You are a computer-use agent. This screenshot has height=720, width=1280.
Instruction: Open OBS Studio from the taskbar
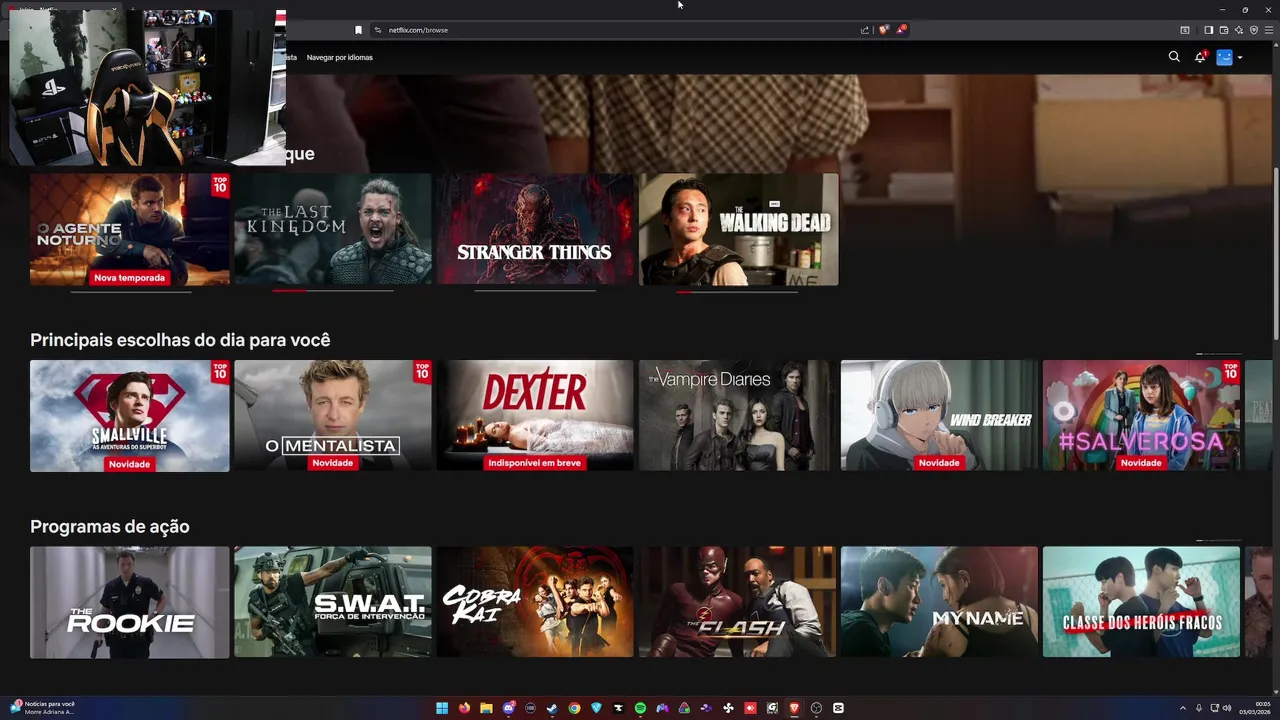[x=816, y=708]
